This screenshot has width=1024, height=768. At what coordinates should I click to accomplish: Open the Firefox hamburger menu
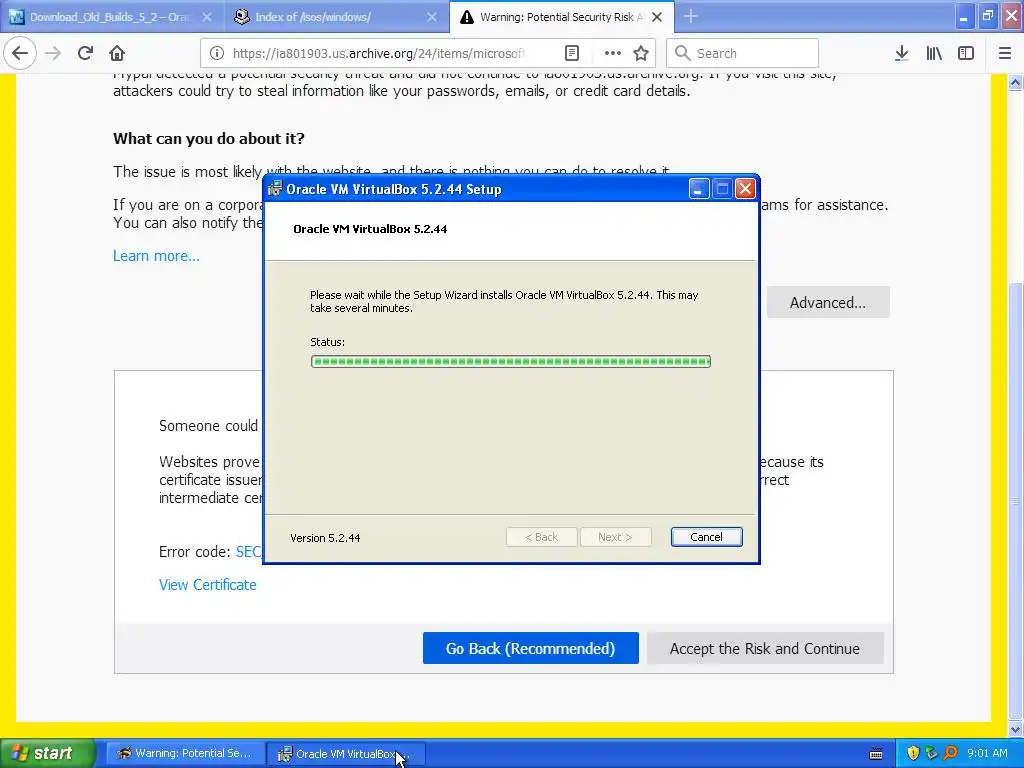pos(1005,53)
